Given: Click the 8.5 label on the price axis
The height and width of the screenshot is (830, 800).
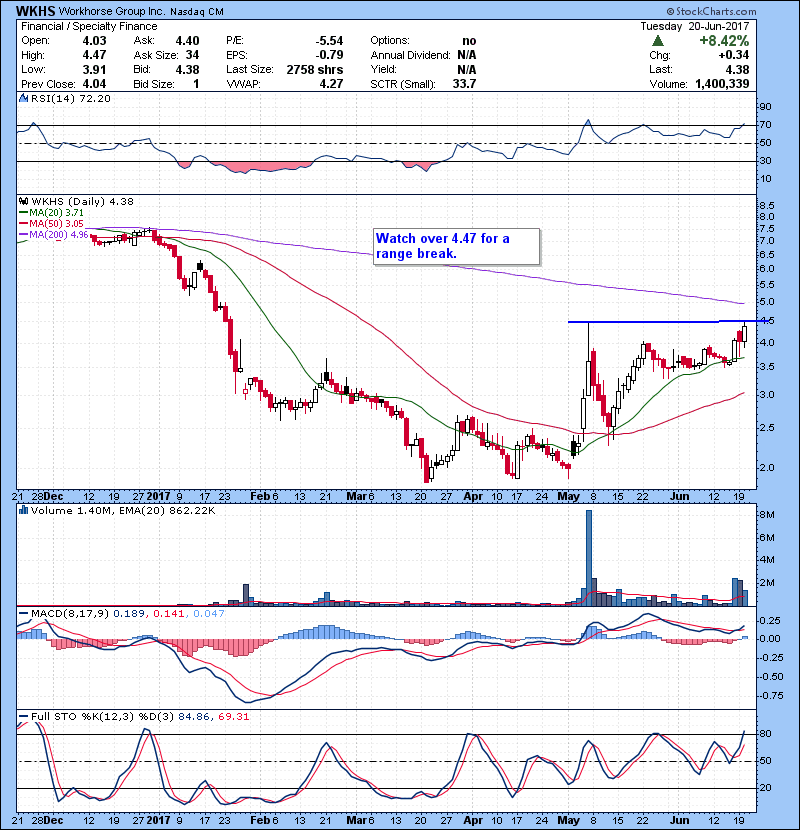Looking at the screenshot, I should point(766,205).
